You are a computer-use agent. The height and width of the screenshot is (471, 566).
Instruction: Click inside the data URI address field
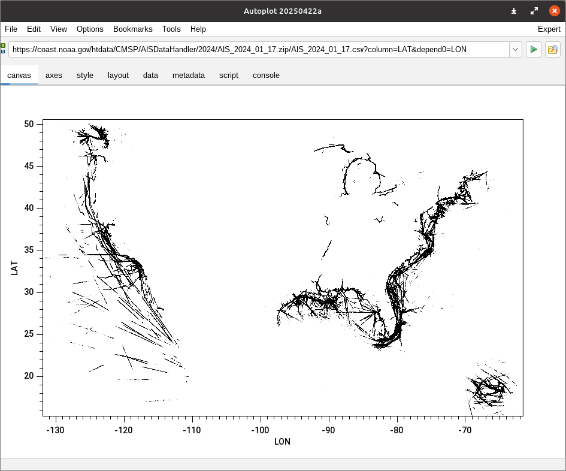tap(259, 49)
